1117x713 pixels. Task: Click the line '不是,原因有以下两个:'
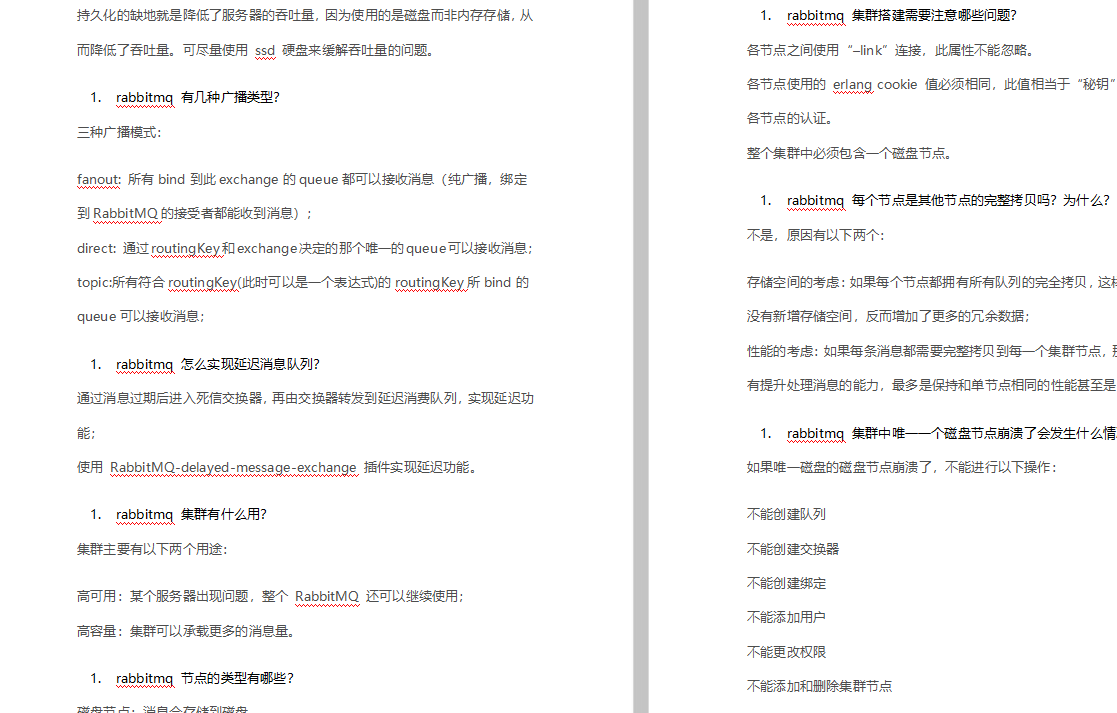coord(815,236)
